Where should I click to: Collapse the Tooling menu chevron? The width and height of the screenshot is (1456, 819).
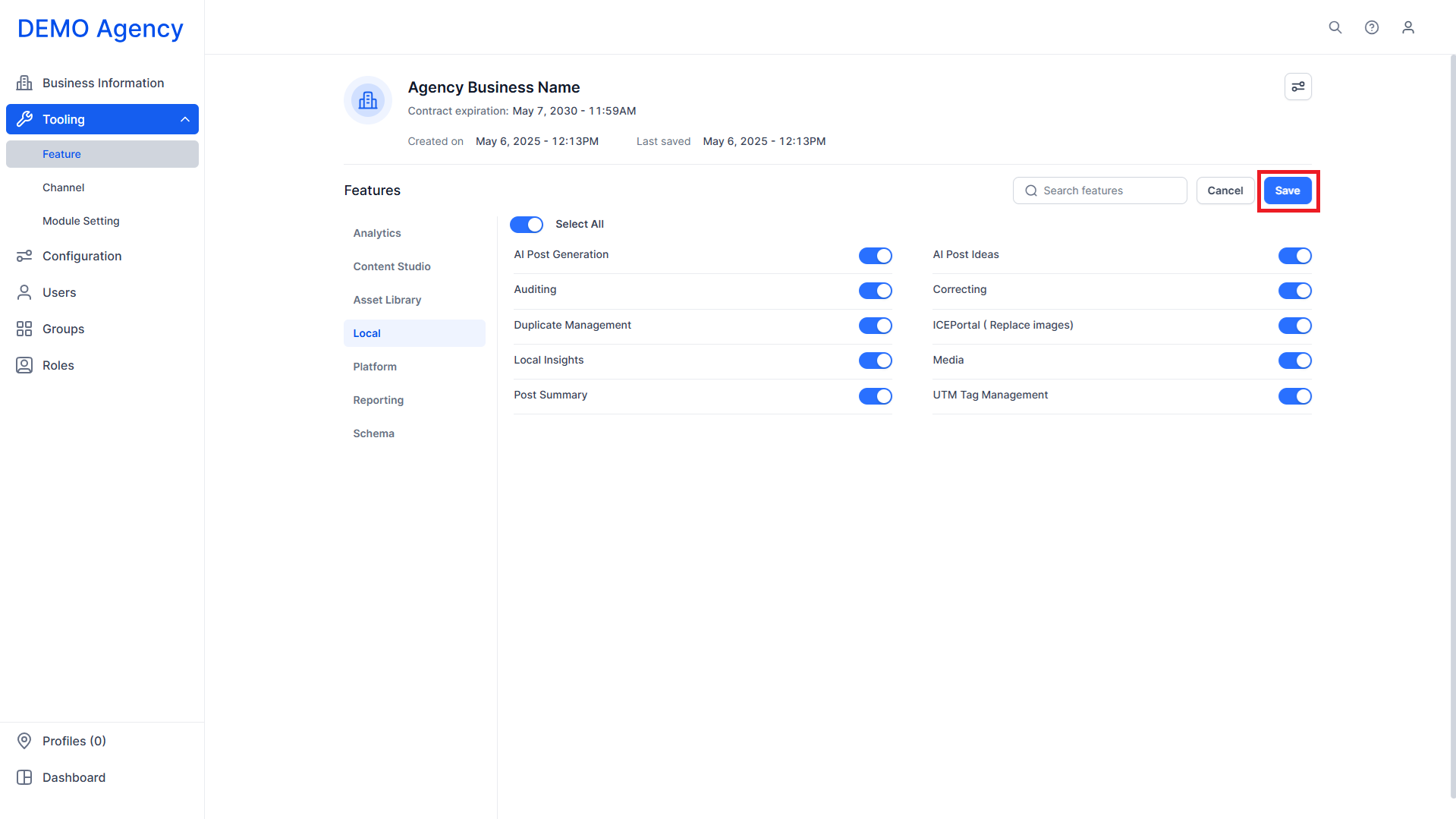tap(184, 119)
